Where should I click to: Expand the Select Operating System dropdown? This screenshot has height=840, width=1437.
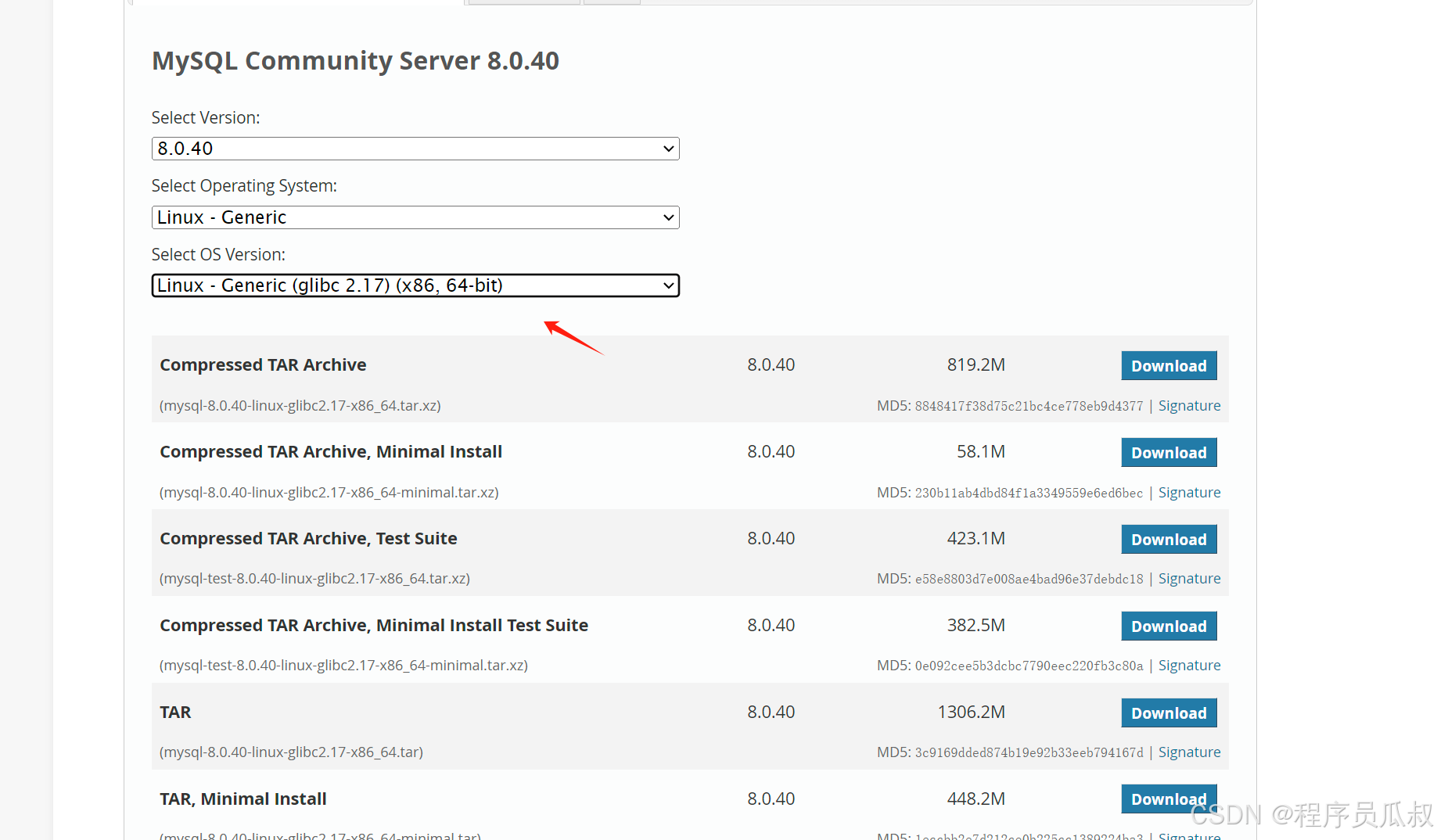pos(415,217)
